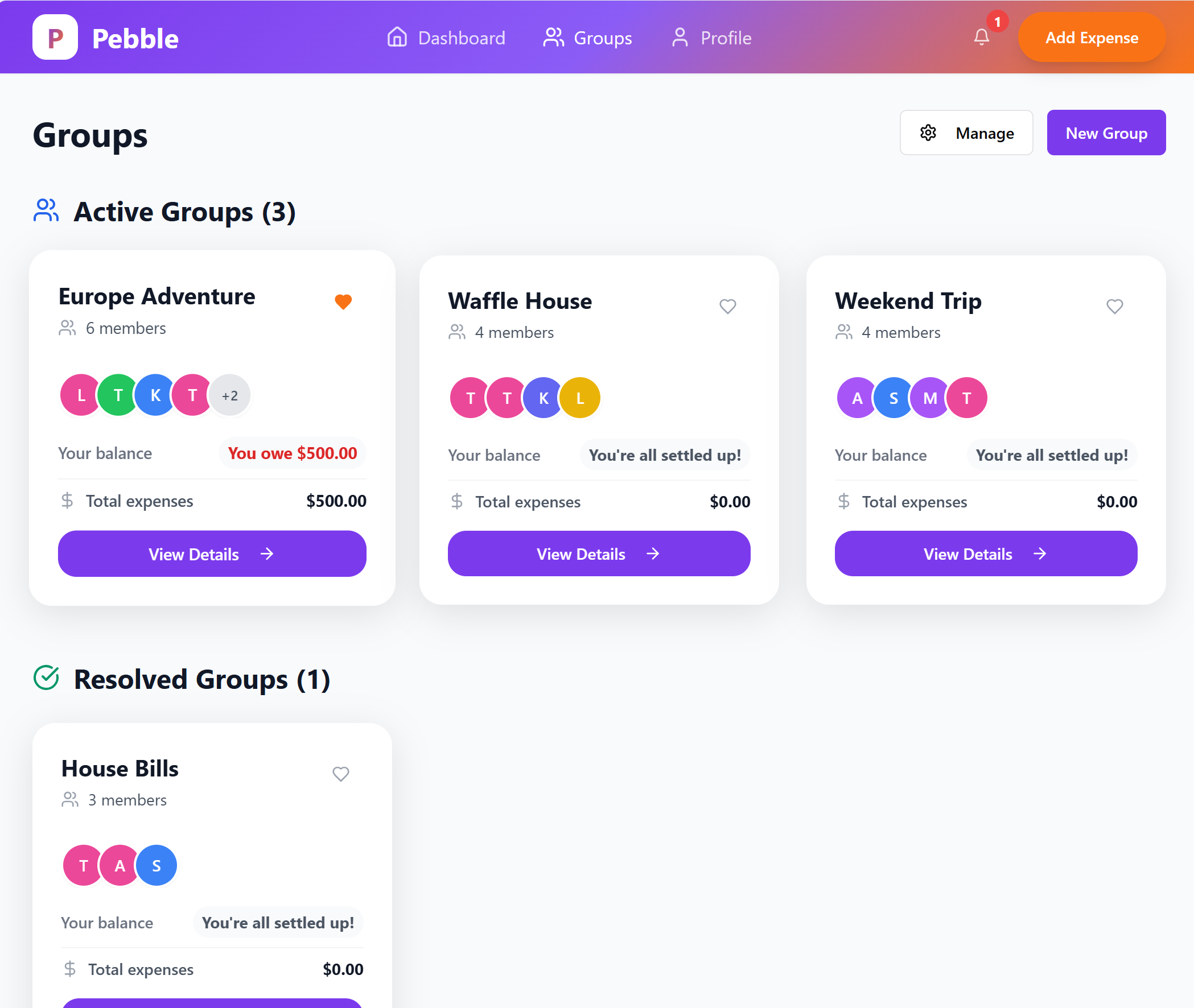Image resolution: width=1194 pixels, height=1008 pixels.
Task: Go to the Dashboard nav item
Action: (446, 38)
